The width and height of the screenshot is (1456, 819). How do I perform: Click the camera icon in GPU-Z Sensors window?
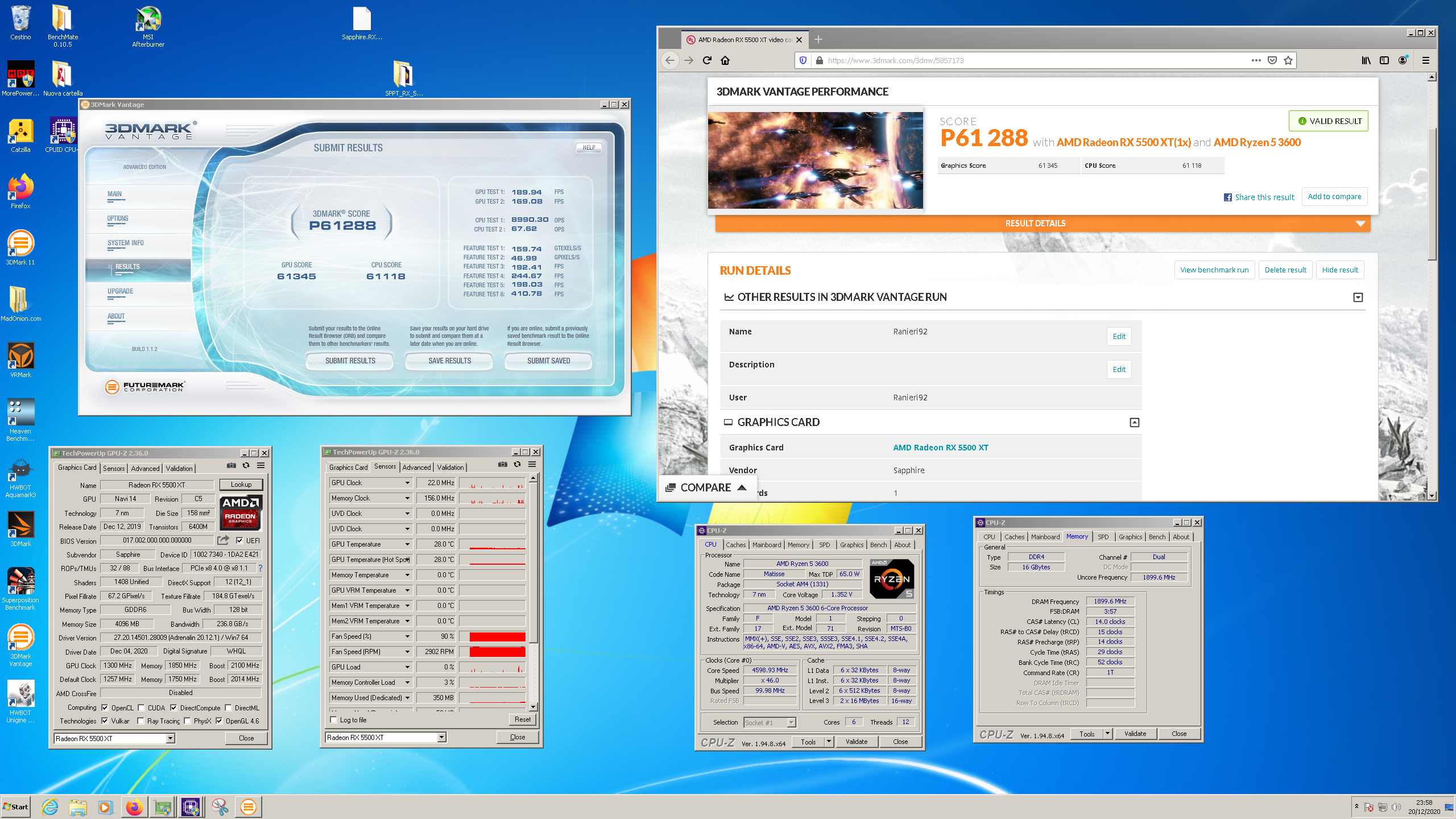(502, 464)
